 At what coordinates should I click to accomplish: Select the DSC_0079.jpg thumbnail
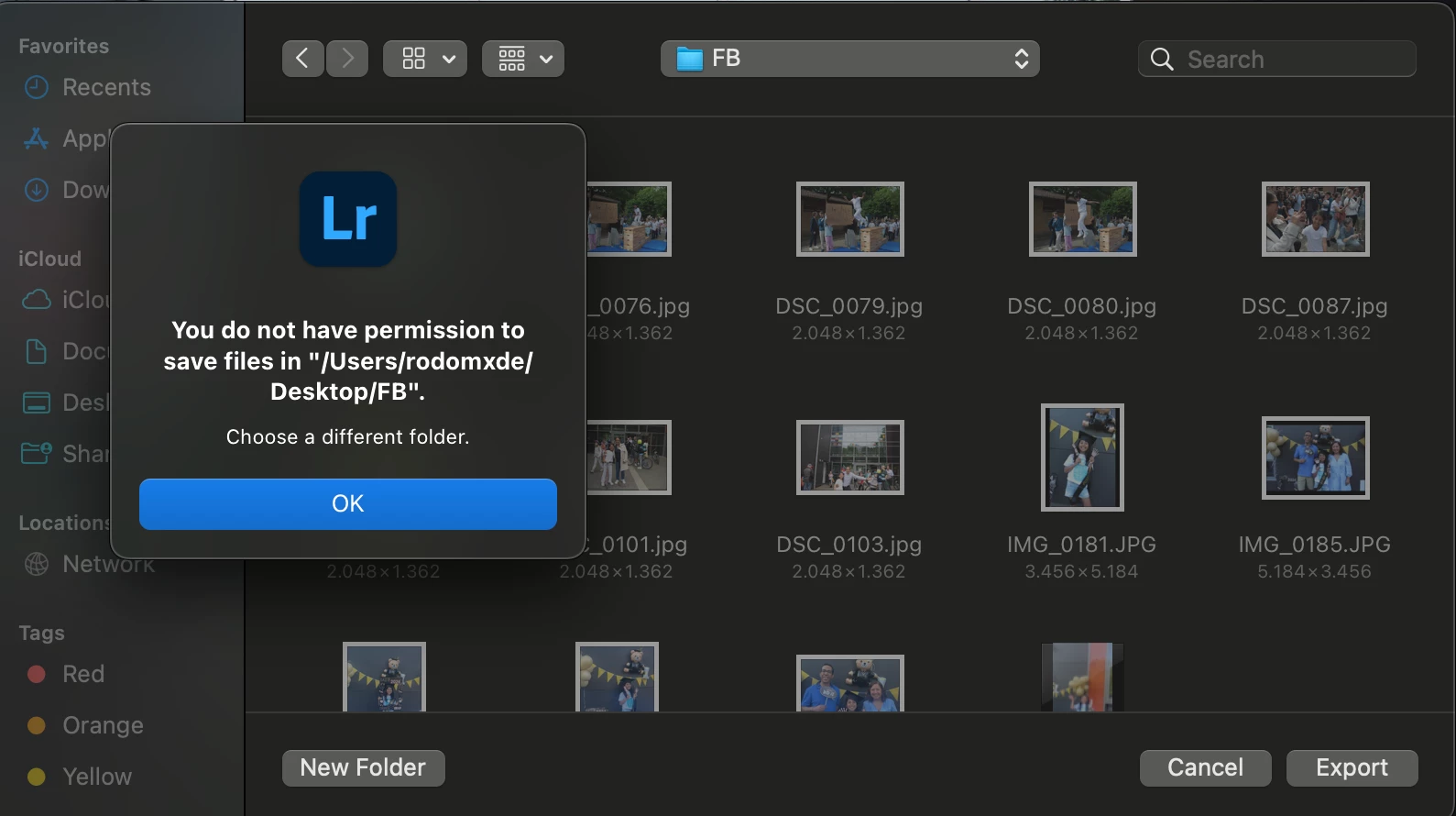(x=849, y=219)
